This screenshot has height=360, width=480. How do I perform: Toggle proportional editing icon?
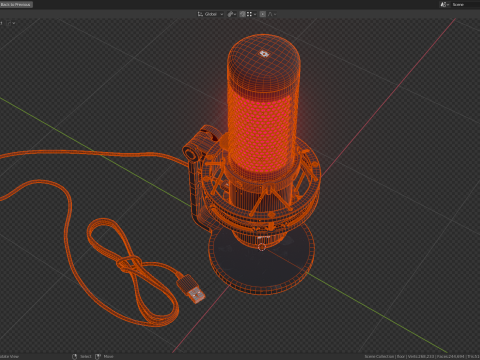(263, 14)
